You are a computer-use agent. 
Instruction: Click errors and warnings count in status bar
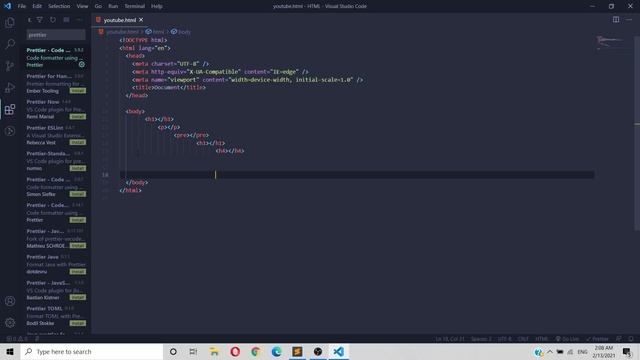pos(17,339)
